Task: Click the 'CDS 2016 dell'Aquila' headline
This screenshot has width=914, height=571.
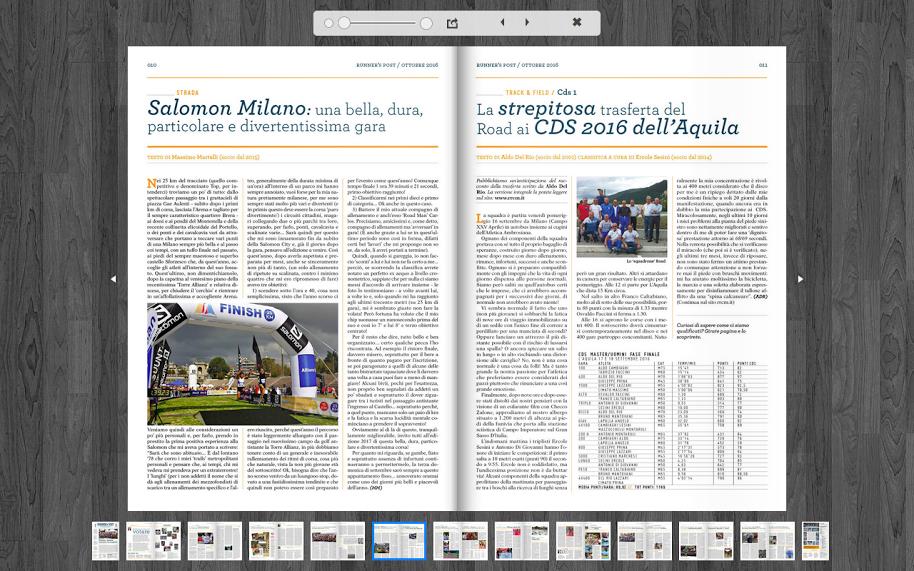Action: tap(637, 128)
